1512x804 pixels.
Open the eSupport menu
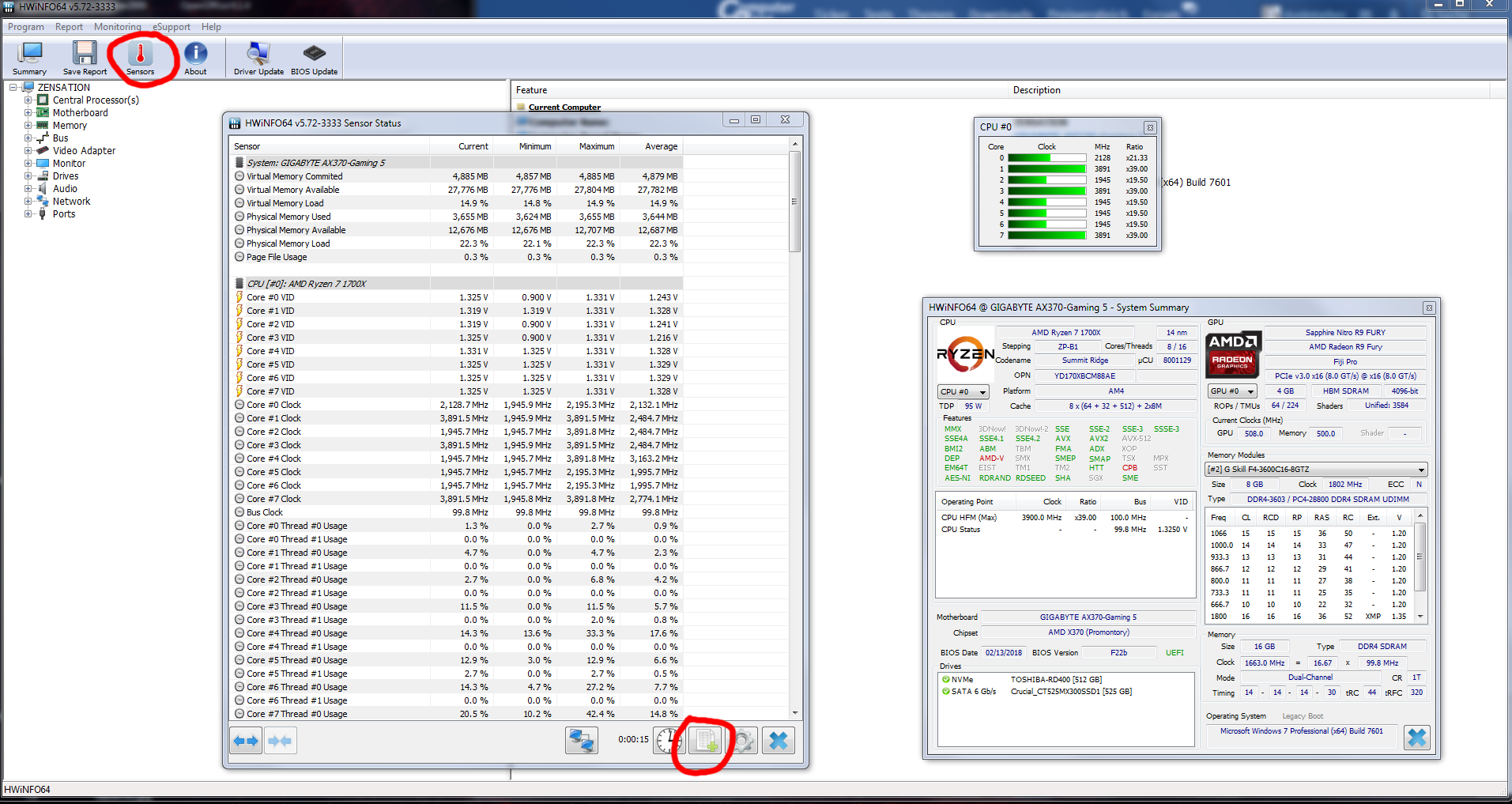(172, 27)
